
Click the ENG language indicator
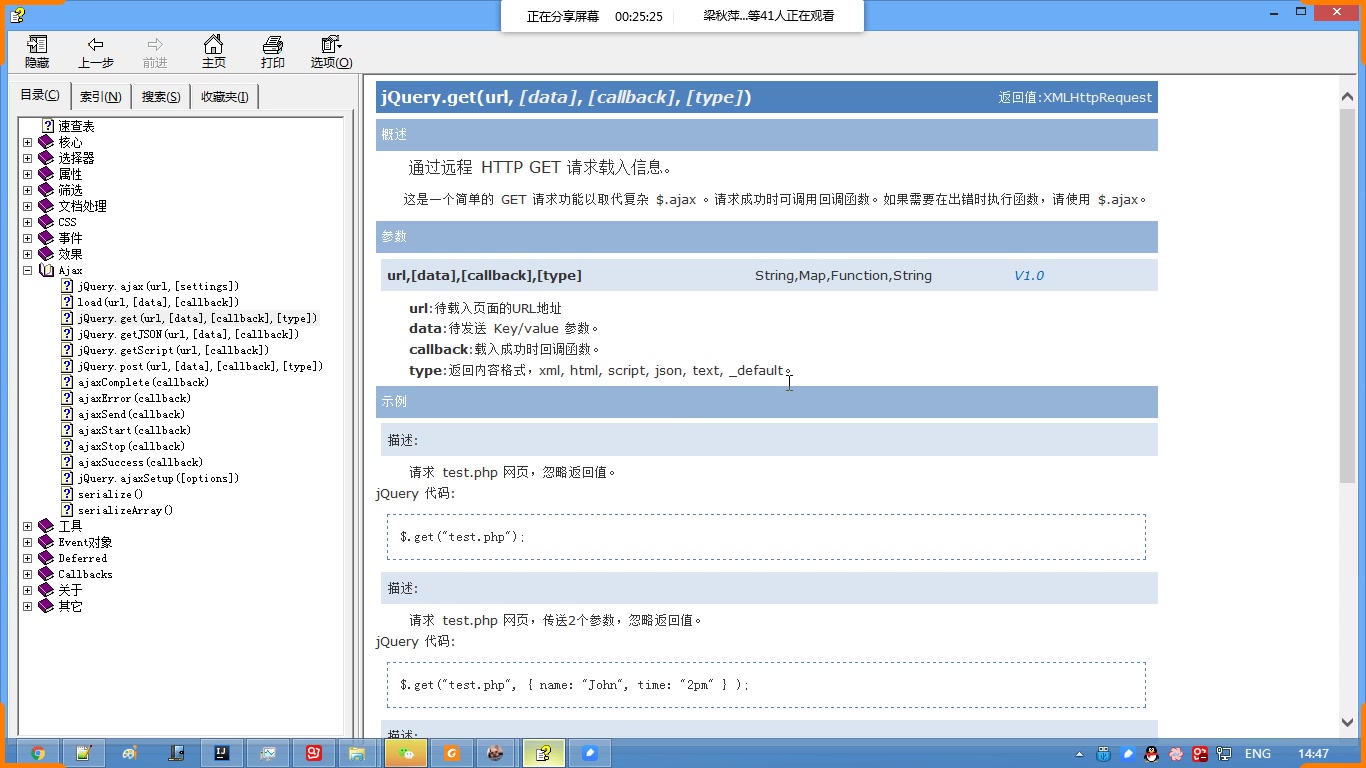point(1258,754)
